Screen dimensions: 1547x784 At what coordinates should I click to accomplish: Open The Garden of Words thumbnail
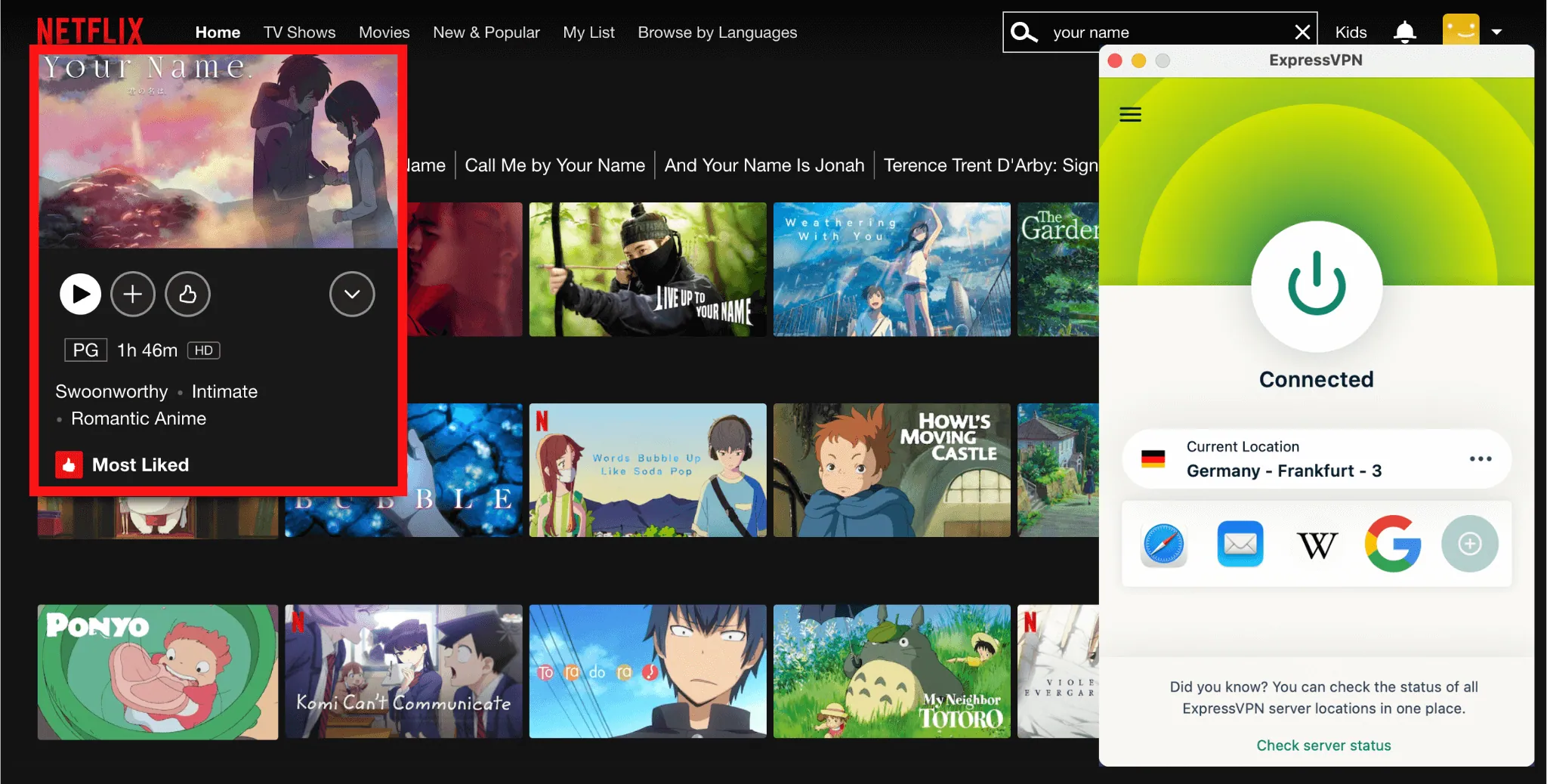[1058, 269]
